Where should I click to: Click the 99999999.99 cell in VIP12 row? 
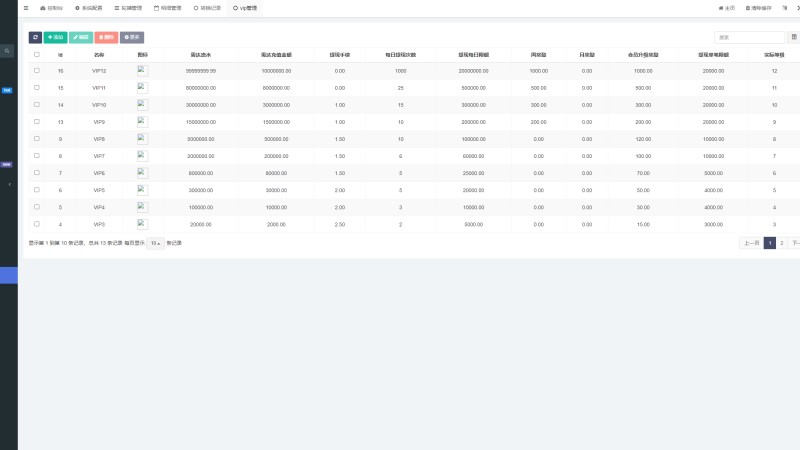[x=201, y=71]
